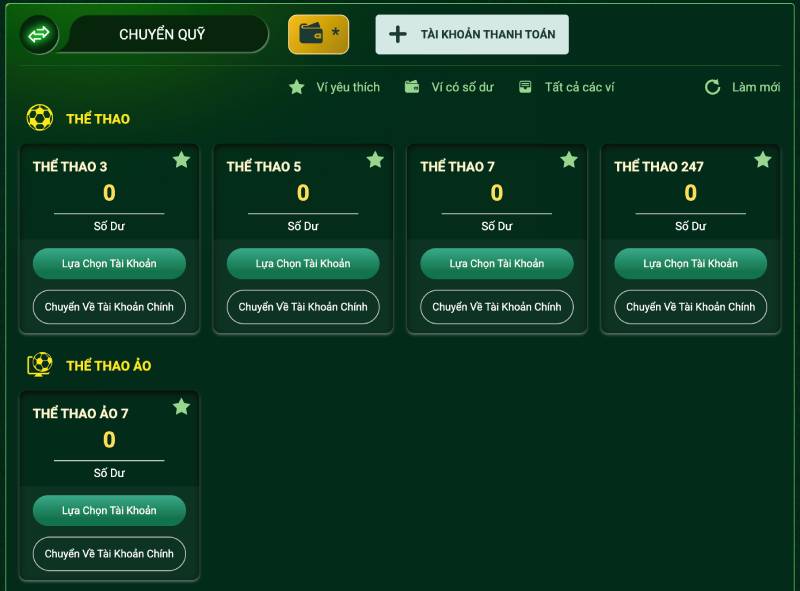The width and height of the screenshot is (800, 591).
Task: Click the icon beside Tất cả các ví
Action: 525,87
